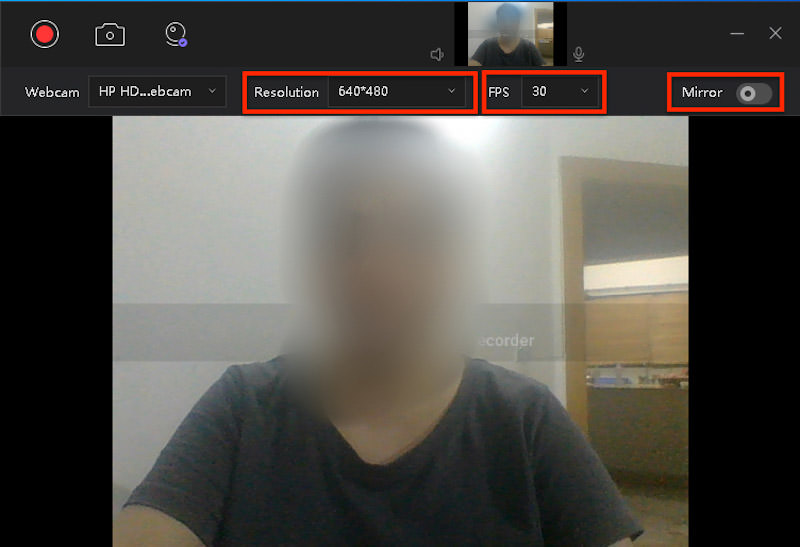Open the webcam settings icon
Viewport: 800px width, 547px height.
click(x=176, y=35)
